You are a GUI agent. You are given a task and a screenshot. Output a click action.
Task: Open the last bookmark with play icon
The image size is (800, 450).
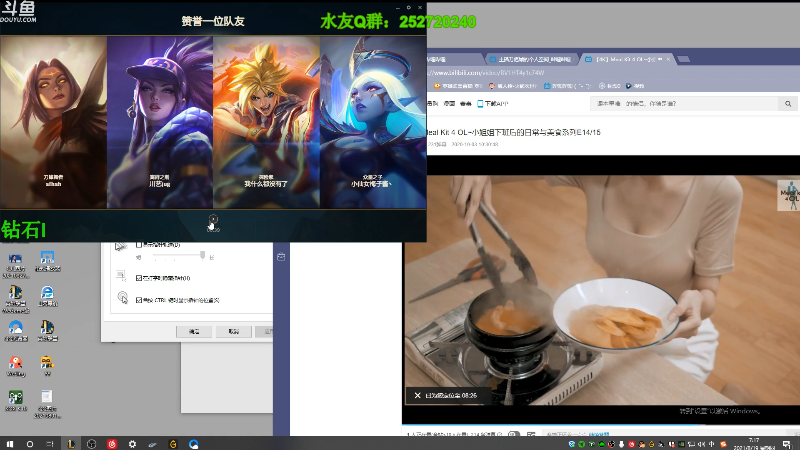click(635, 86)
